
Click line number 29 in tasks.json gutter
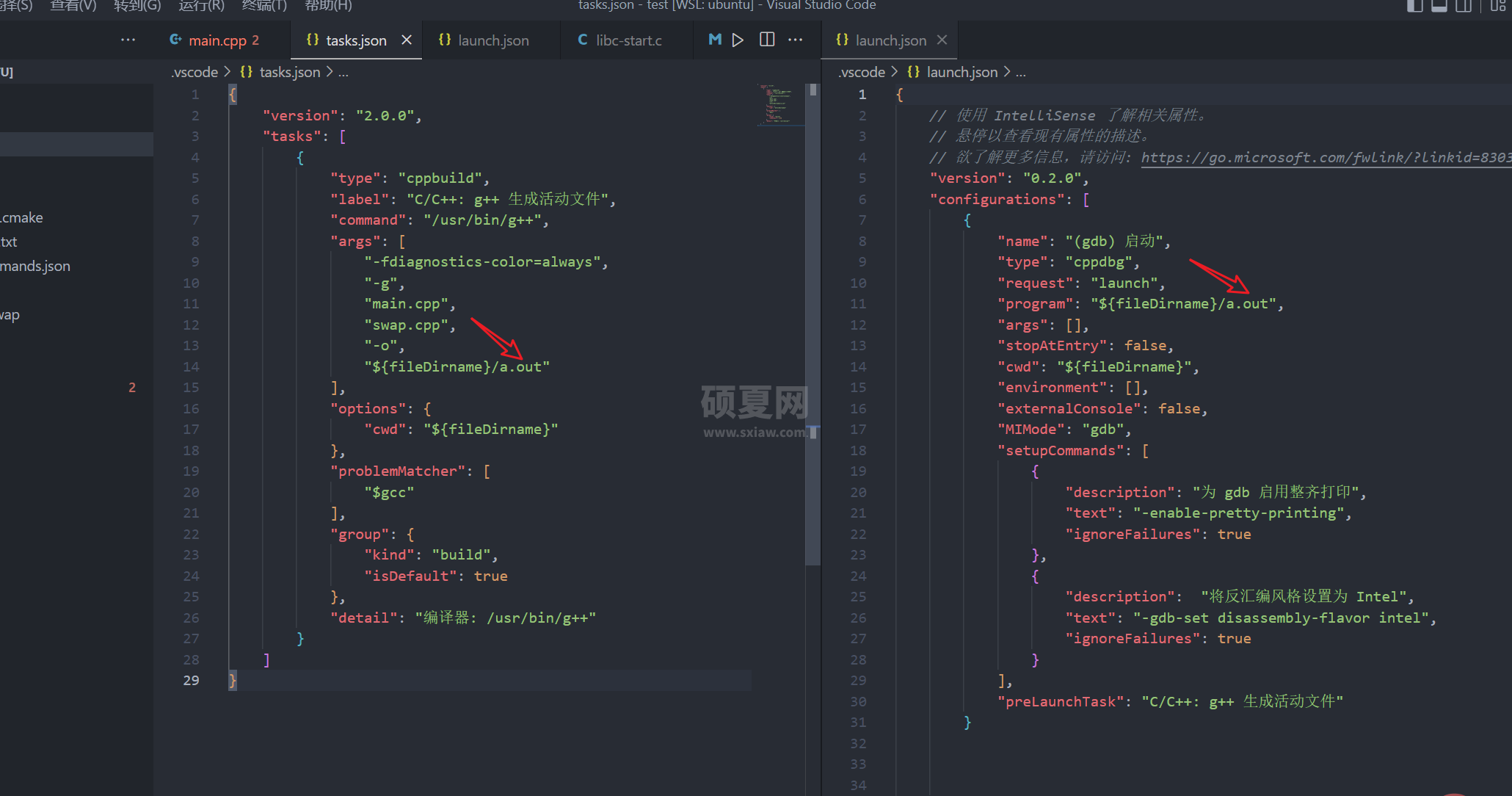(191, 680)
